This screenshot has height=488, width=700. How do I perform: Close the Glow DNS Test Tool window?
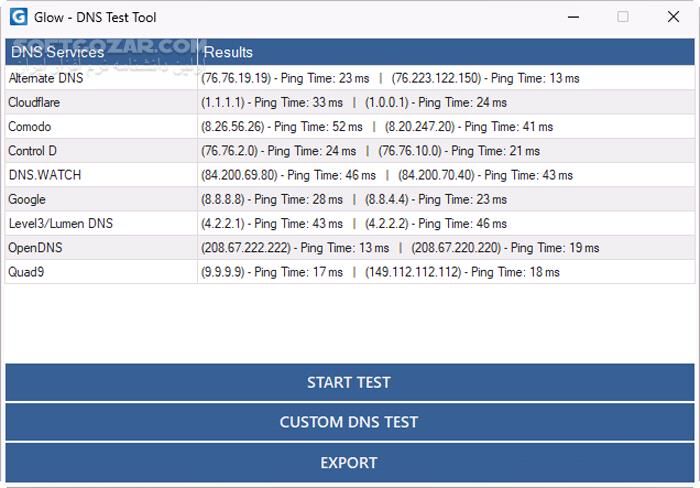pyautogui.click(x=673, y=17)
